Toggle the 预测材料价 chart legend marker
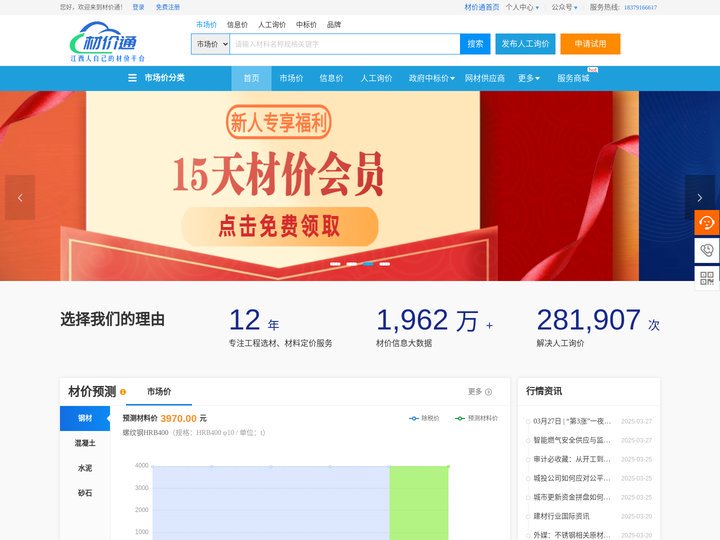Viewport: 720px width, 540px height. [x=460, y=418]
